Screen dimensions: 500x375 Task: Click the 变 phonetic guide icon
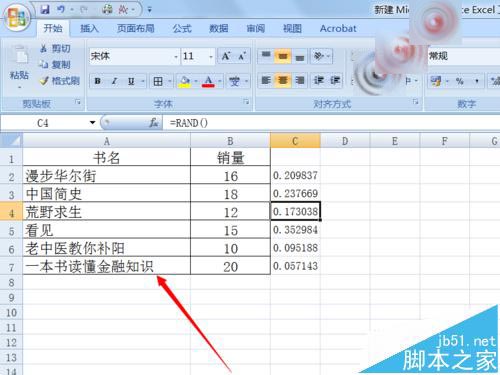234,81
